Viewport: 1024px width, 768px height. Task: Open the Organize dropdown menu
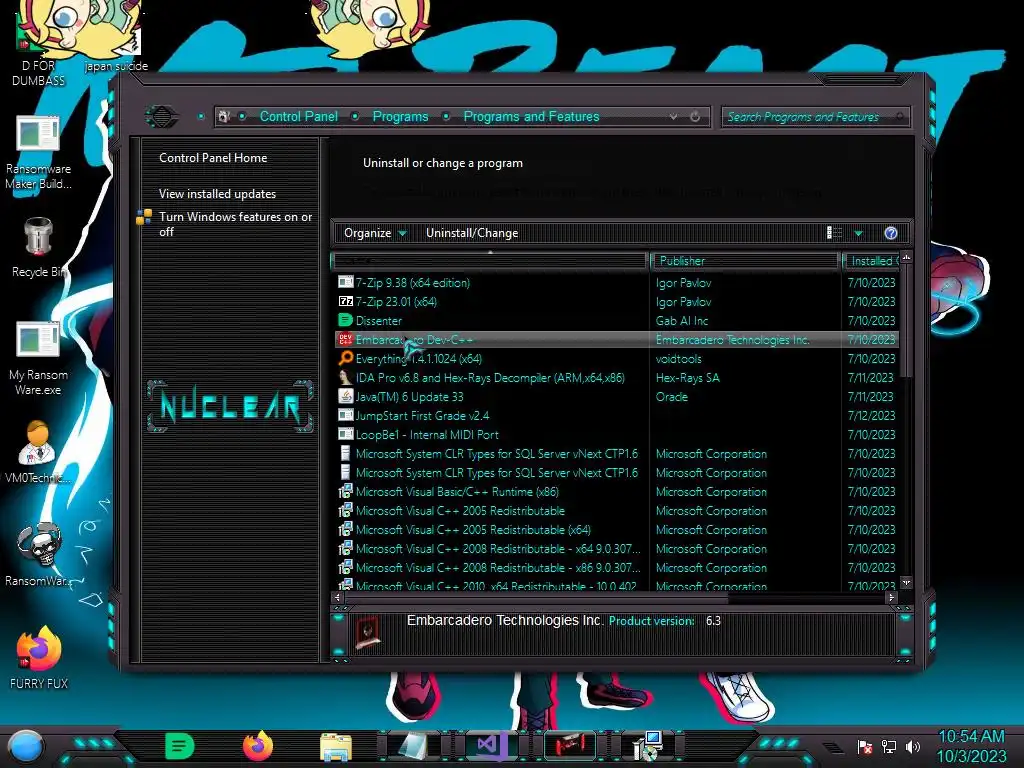click(375, 233)
